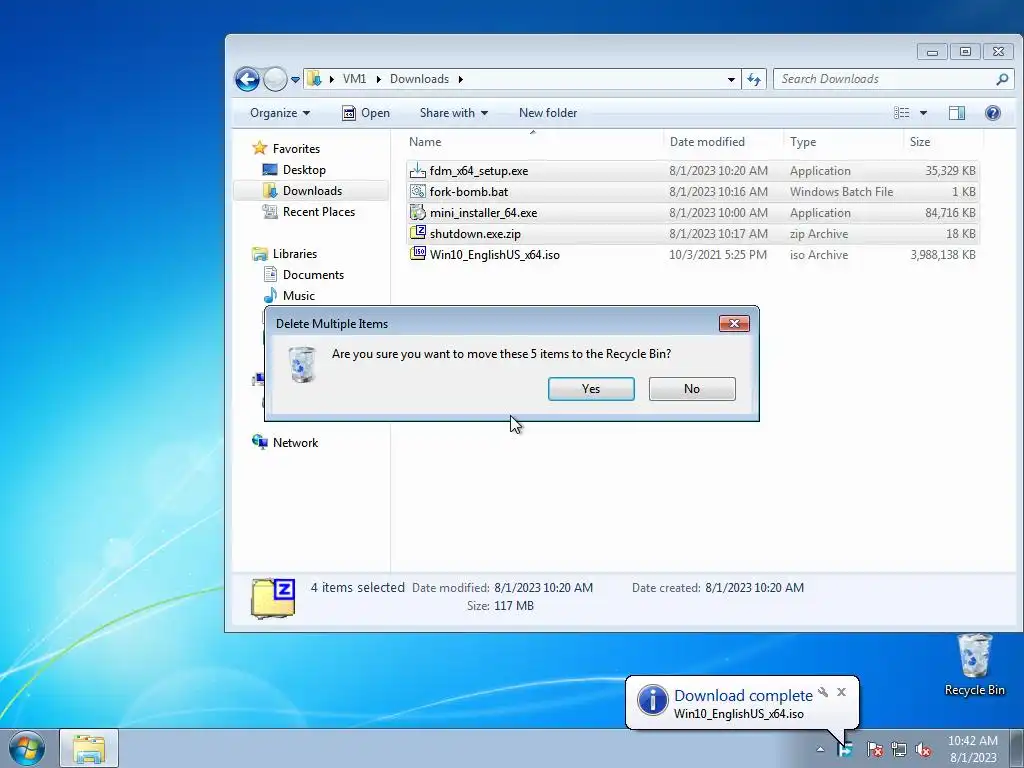This screenshot has width=1024, height=768.
Task: Open the Organize menu
Action: tap(280, 113)
